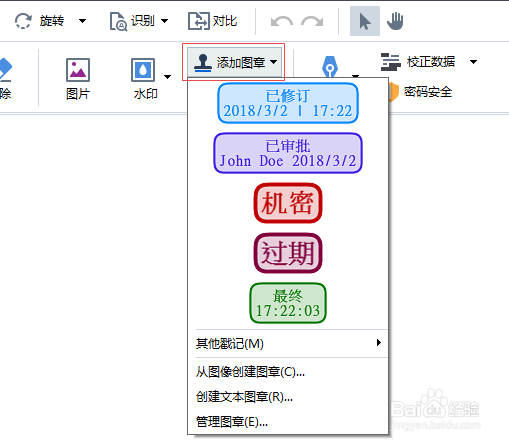The width and height of the screenshot is (509, 443).
Task: Click the Rotate (旋转) icon
Action: [23, 21]
